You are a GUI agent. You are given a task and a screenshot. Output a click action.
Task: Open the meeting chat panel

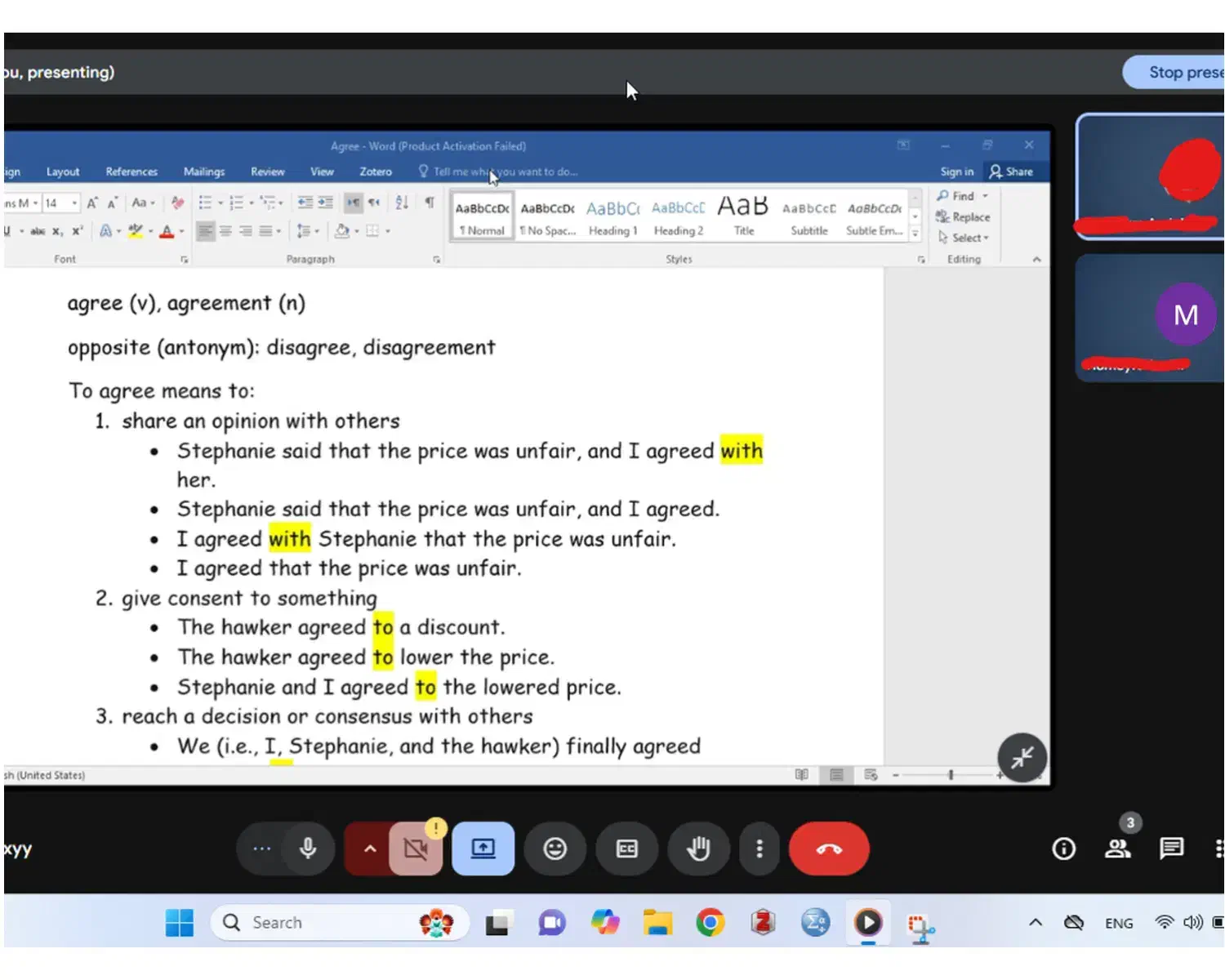click(x=1171, y=849)
